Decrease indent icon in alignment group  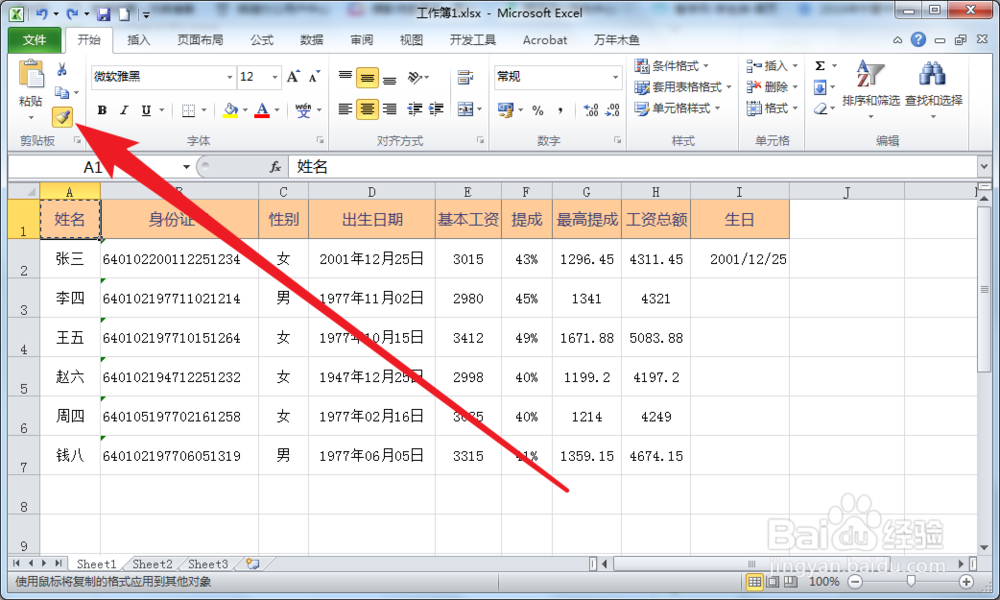click(415, 110)
